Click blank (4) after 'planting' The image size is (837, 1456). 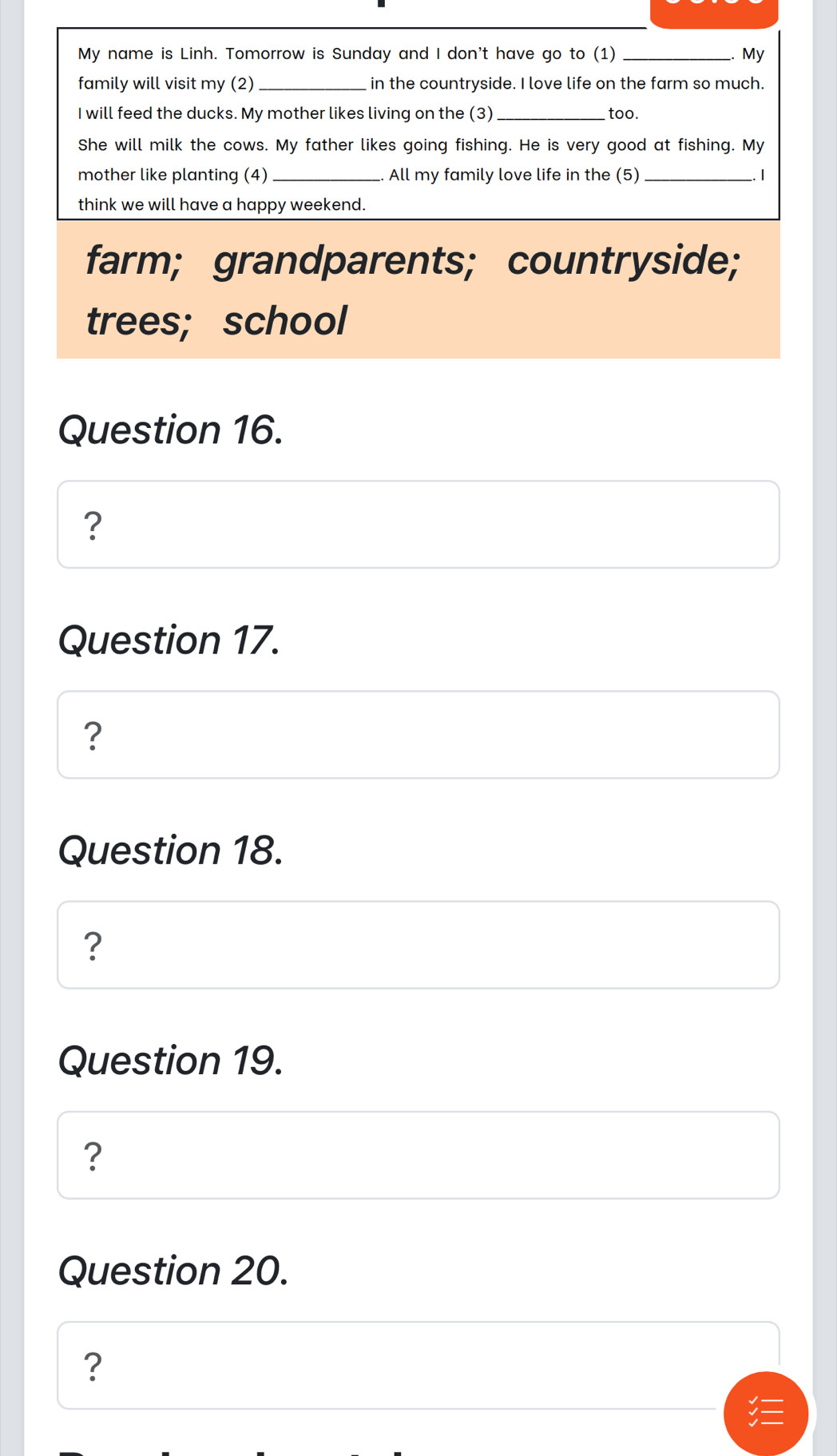point(327,177)
